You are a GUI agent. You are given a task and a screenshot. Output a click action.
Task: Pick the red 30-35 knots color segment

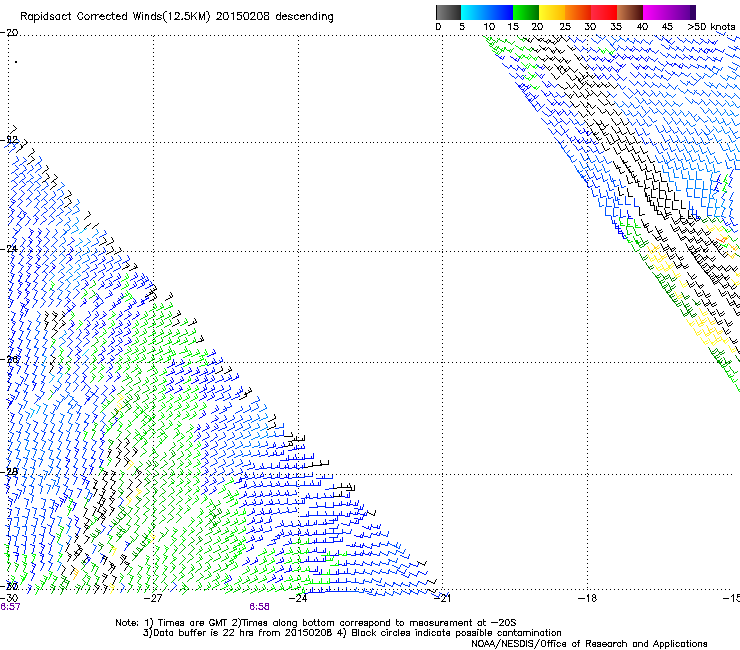coord(604,12)
